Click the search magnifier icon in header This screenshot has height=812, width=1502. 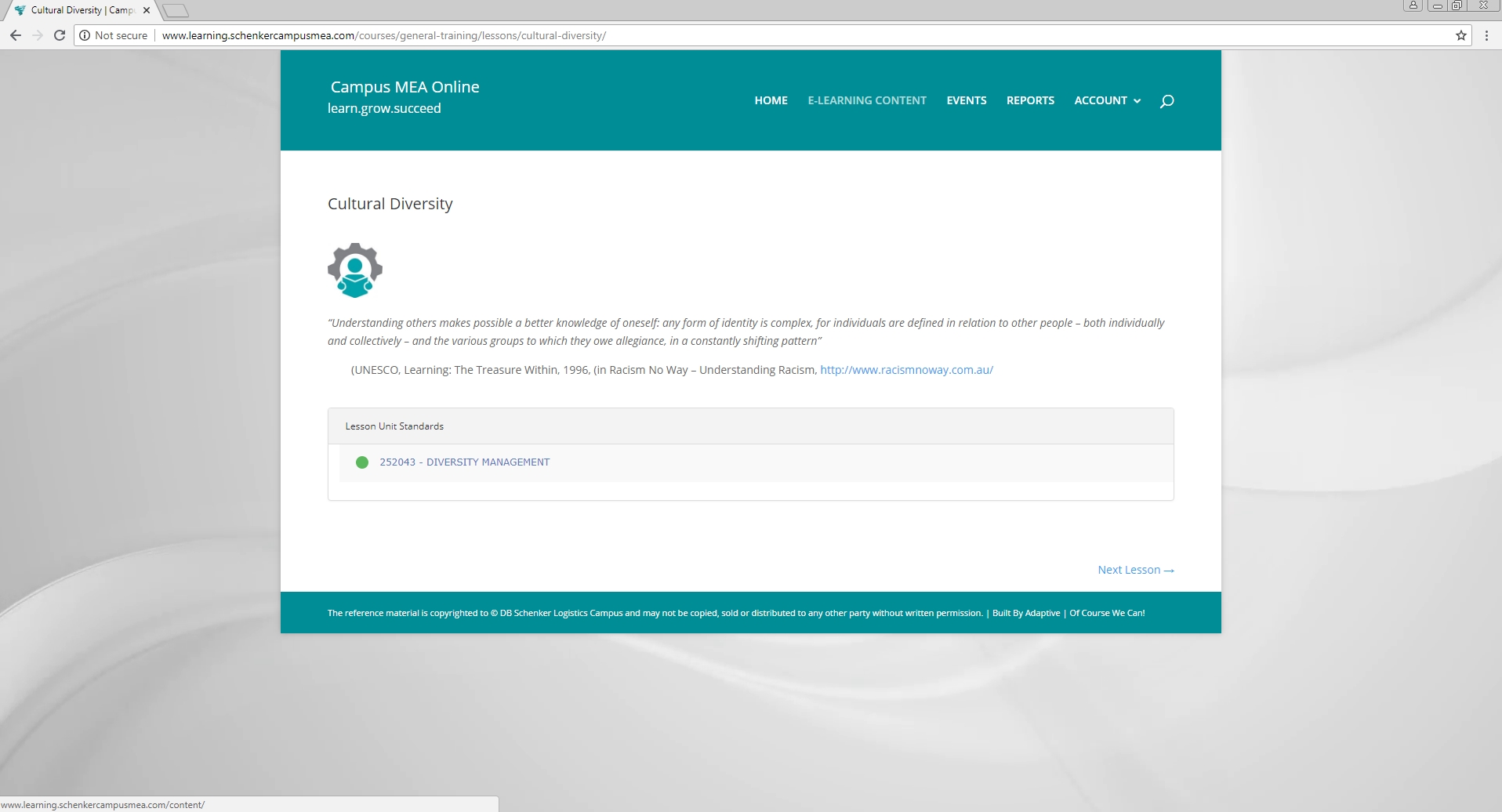(x=1166, y=101)
